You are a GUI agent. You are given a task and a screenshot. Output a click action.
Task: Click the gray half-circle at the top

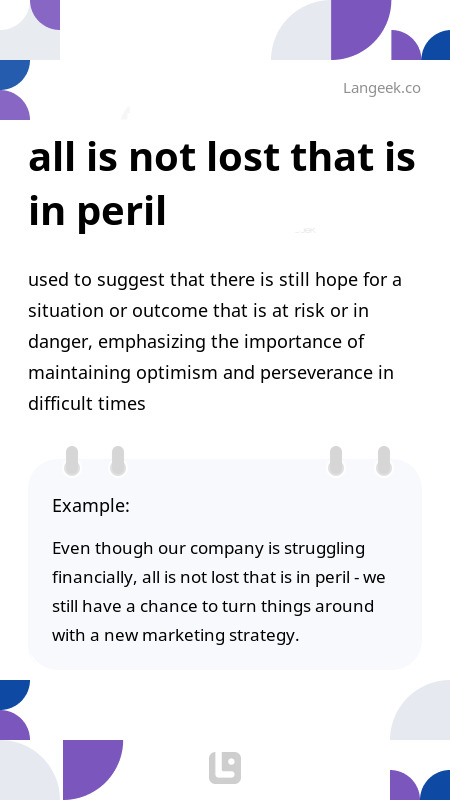point(301,31)
